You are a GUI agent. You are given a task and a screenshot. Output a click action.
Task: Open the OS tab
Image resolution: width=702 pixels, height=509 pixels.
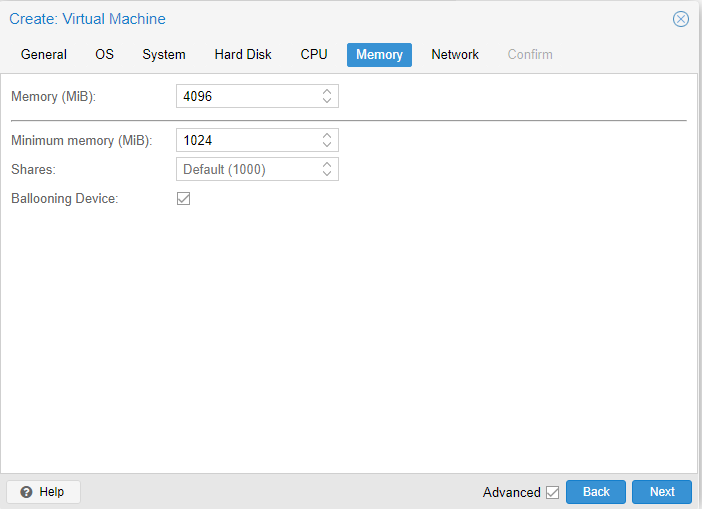point(104,55)
